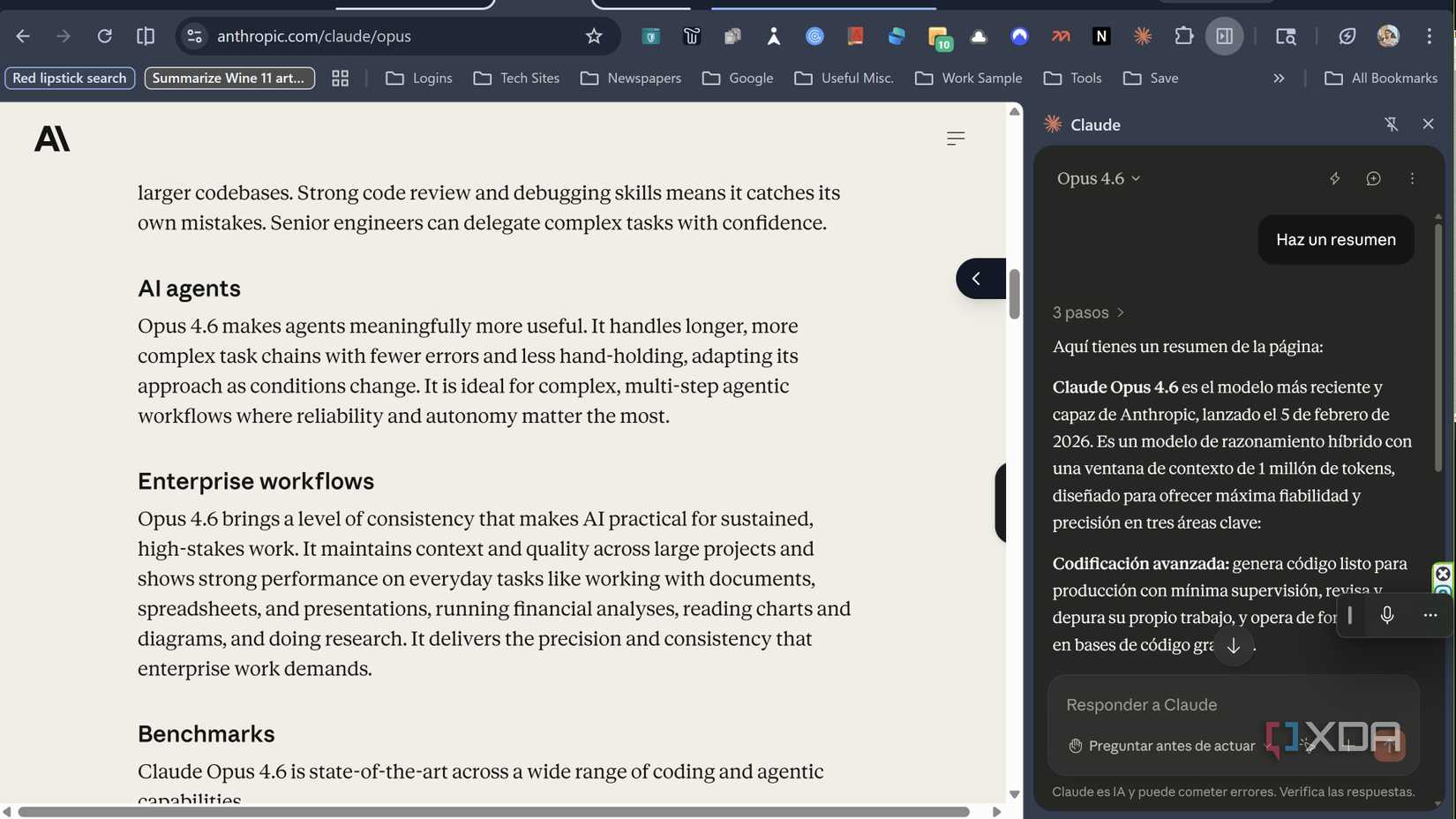The width and height of the screenshot is (1456, 819).
Task: Click the page horizontal scrollbar
Action: coord(494,811)
